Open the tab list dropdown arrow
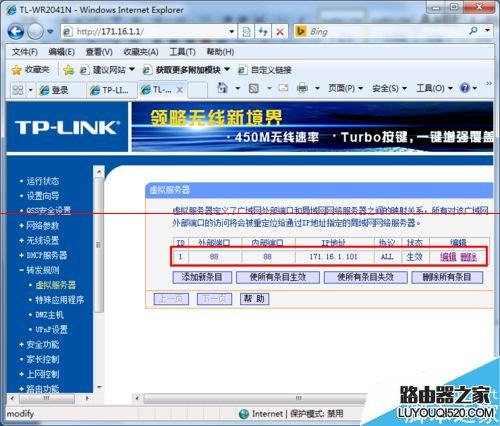 coord(30,90)
